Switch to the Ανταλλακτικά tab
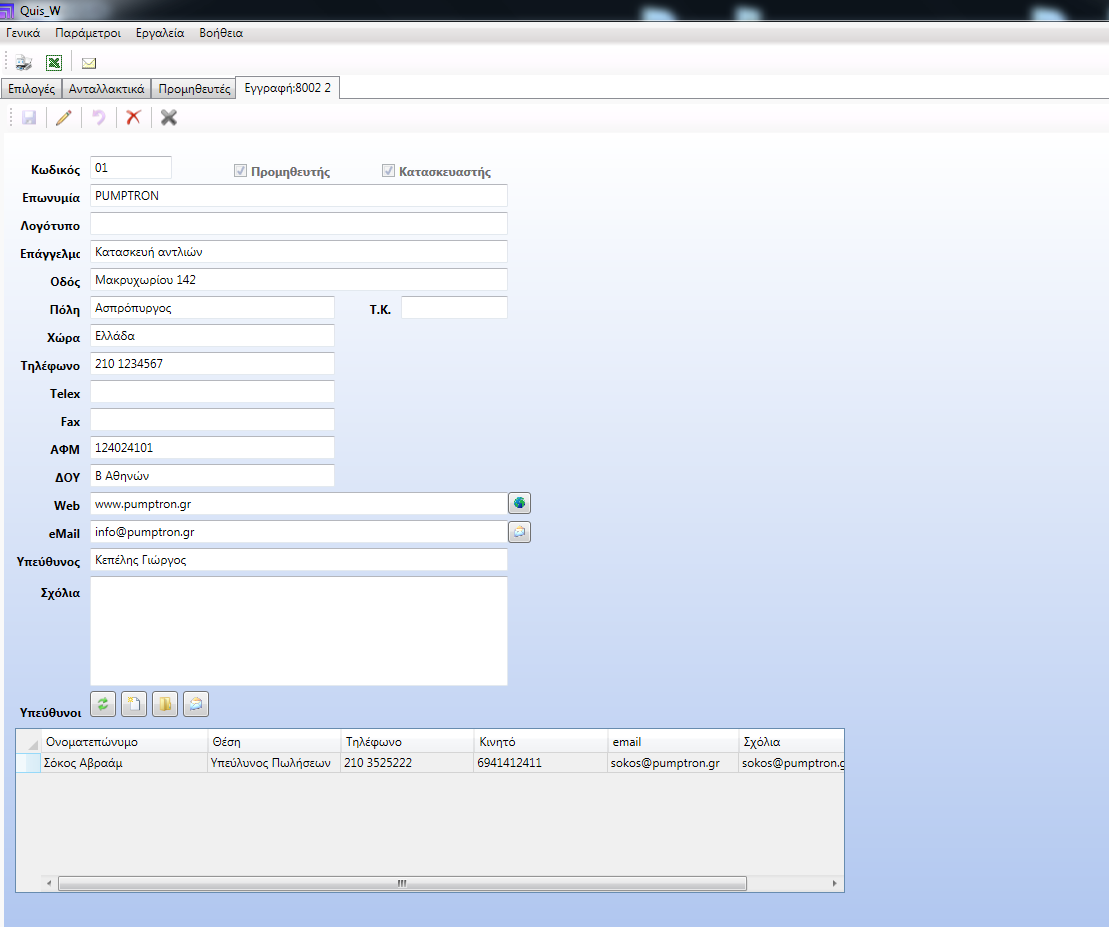 point(107,88)
